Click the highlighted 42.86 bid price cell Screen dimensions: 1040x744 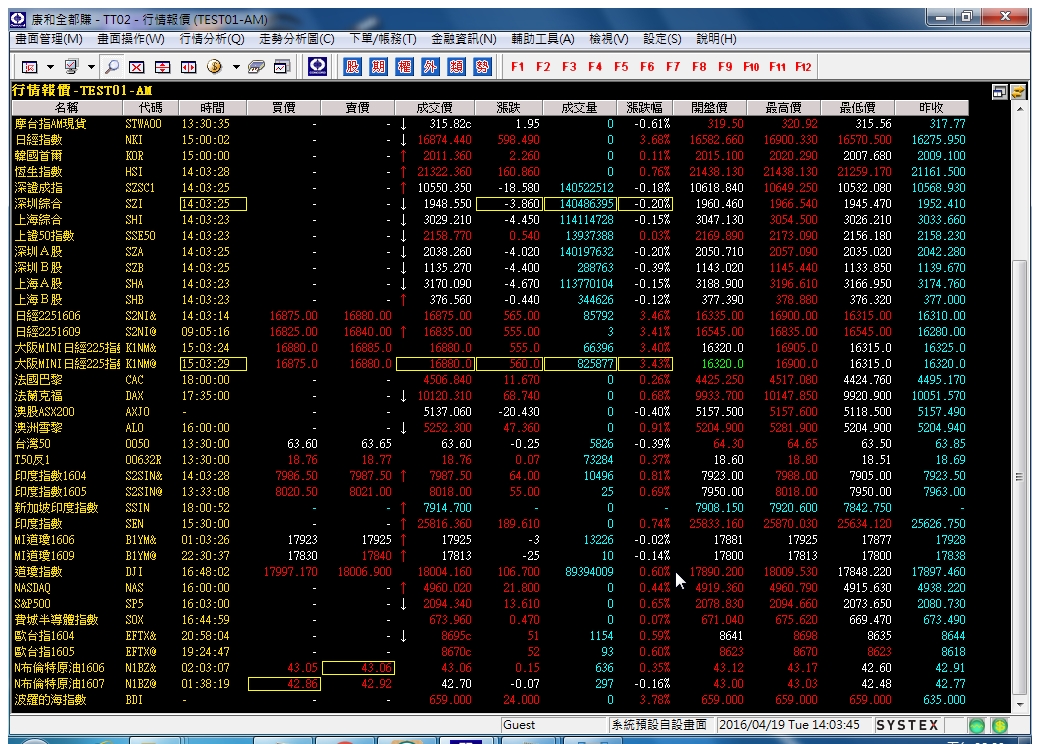pos(284,684)
